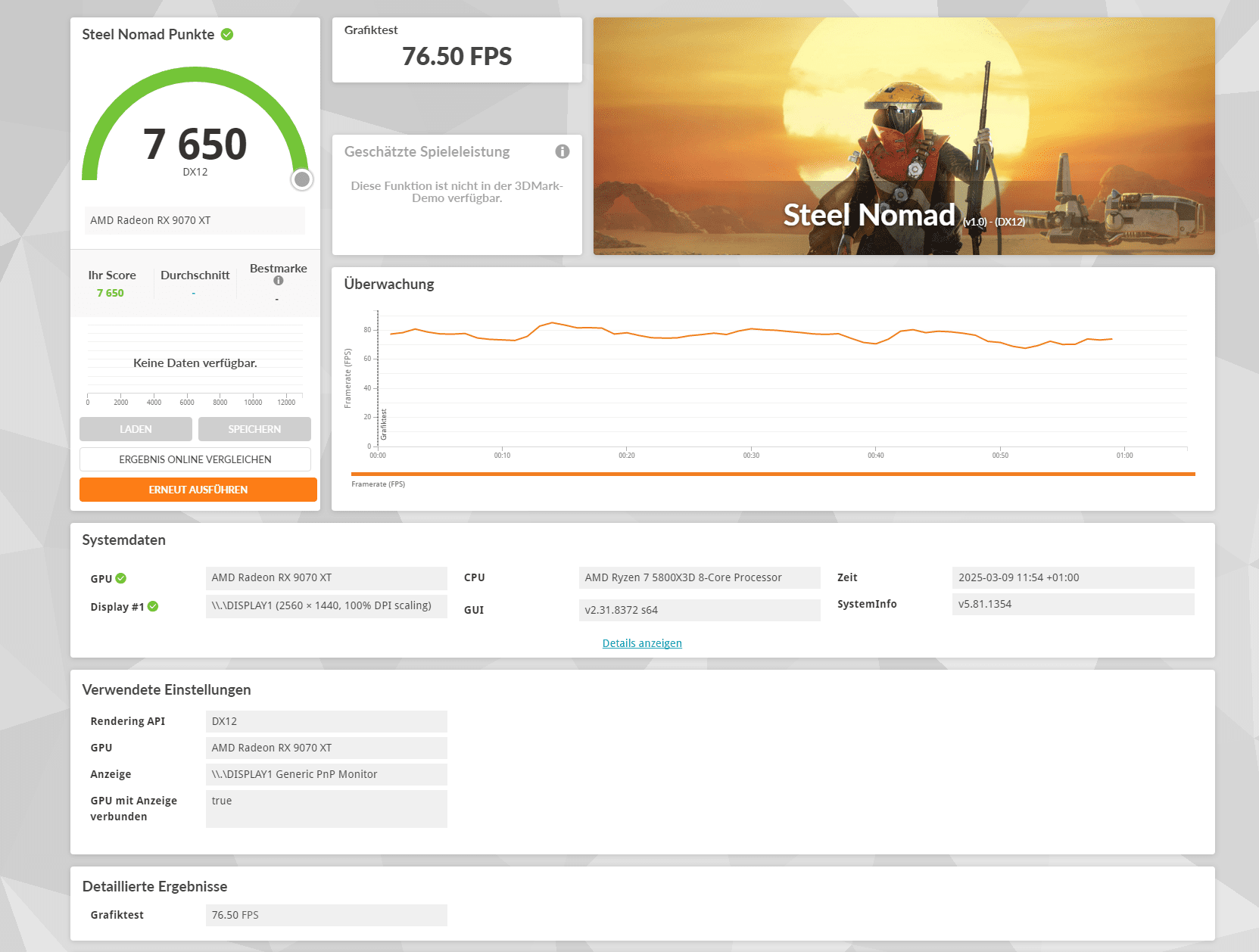The width and height of the screenshot is (1259, 952).
Task: Click the Anzeige value Generic PnP Monitor
Action: 326,774
